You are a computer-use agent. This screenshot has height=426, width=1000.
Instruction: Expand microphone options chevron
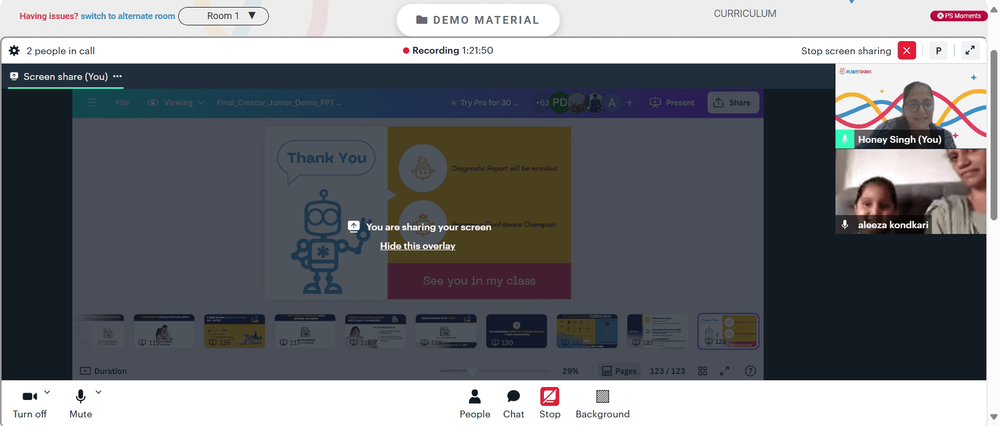[98, 392]
